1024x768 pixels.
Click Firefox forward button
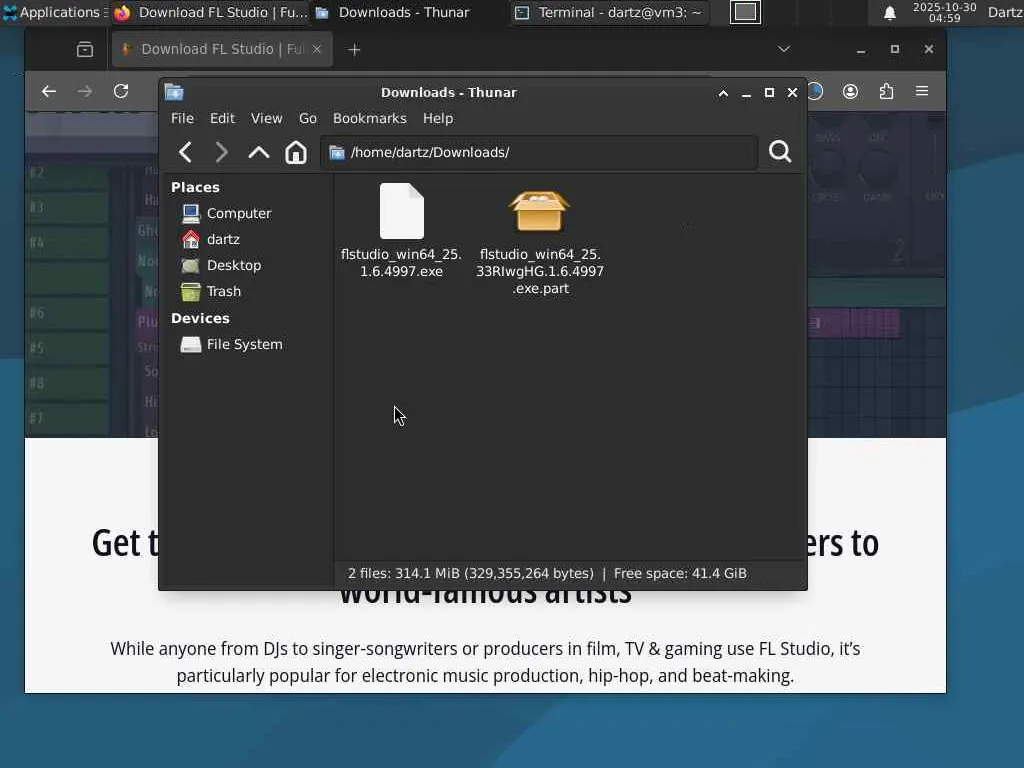[x=85, y=91]
